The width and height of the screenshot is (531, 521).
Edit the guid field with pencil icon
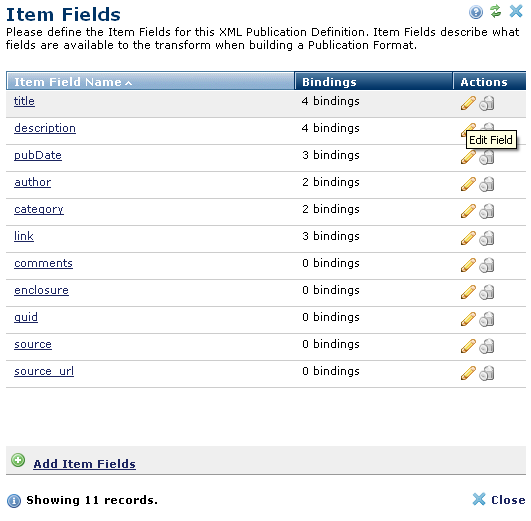(x=468, y=319)
